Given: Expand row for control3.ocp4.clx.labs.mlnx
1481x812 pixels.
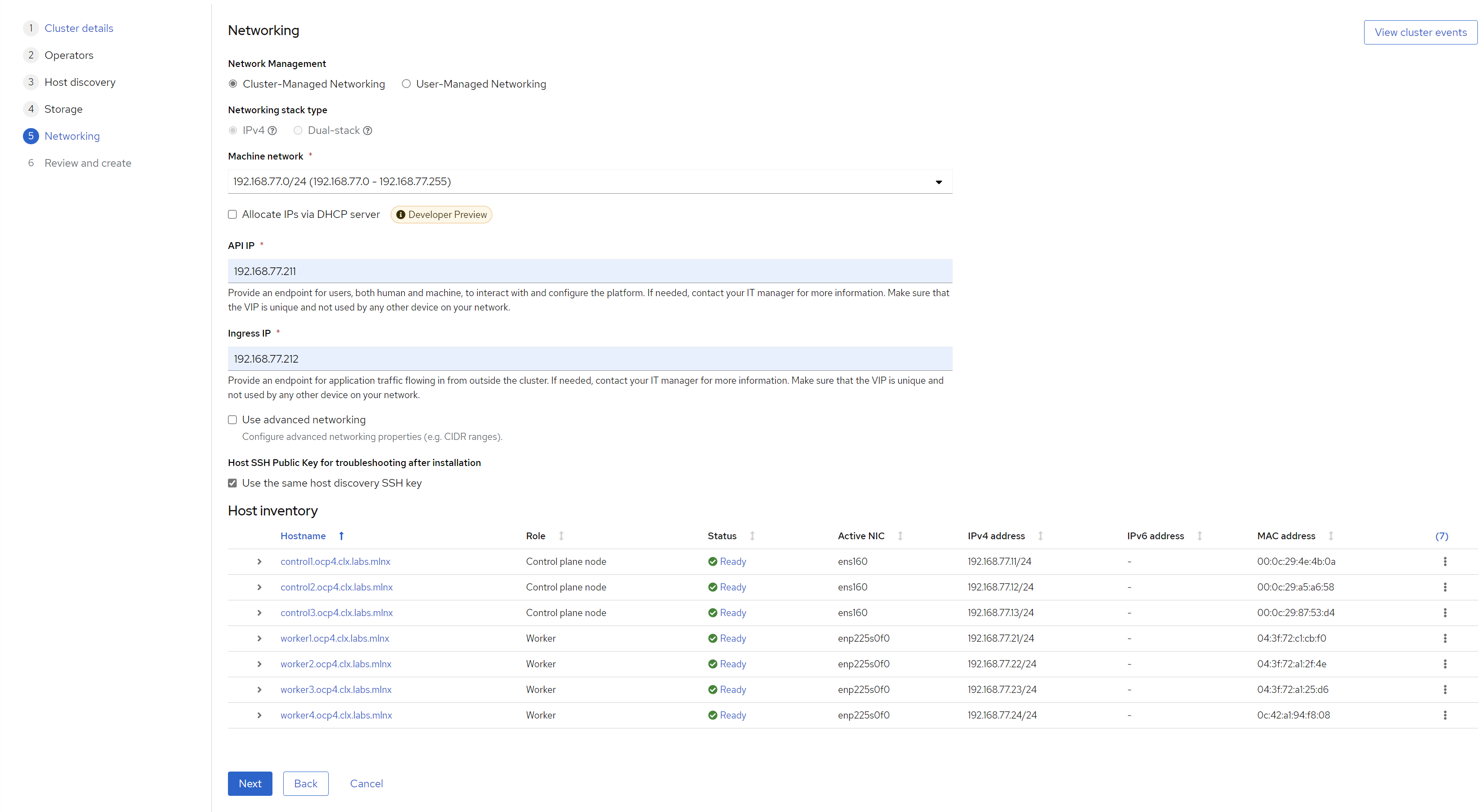Looking at the screenshot, I should [259, 612].
